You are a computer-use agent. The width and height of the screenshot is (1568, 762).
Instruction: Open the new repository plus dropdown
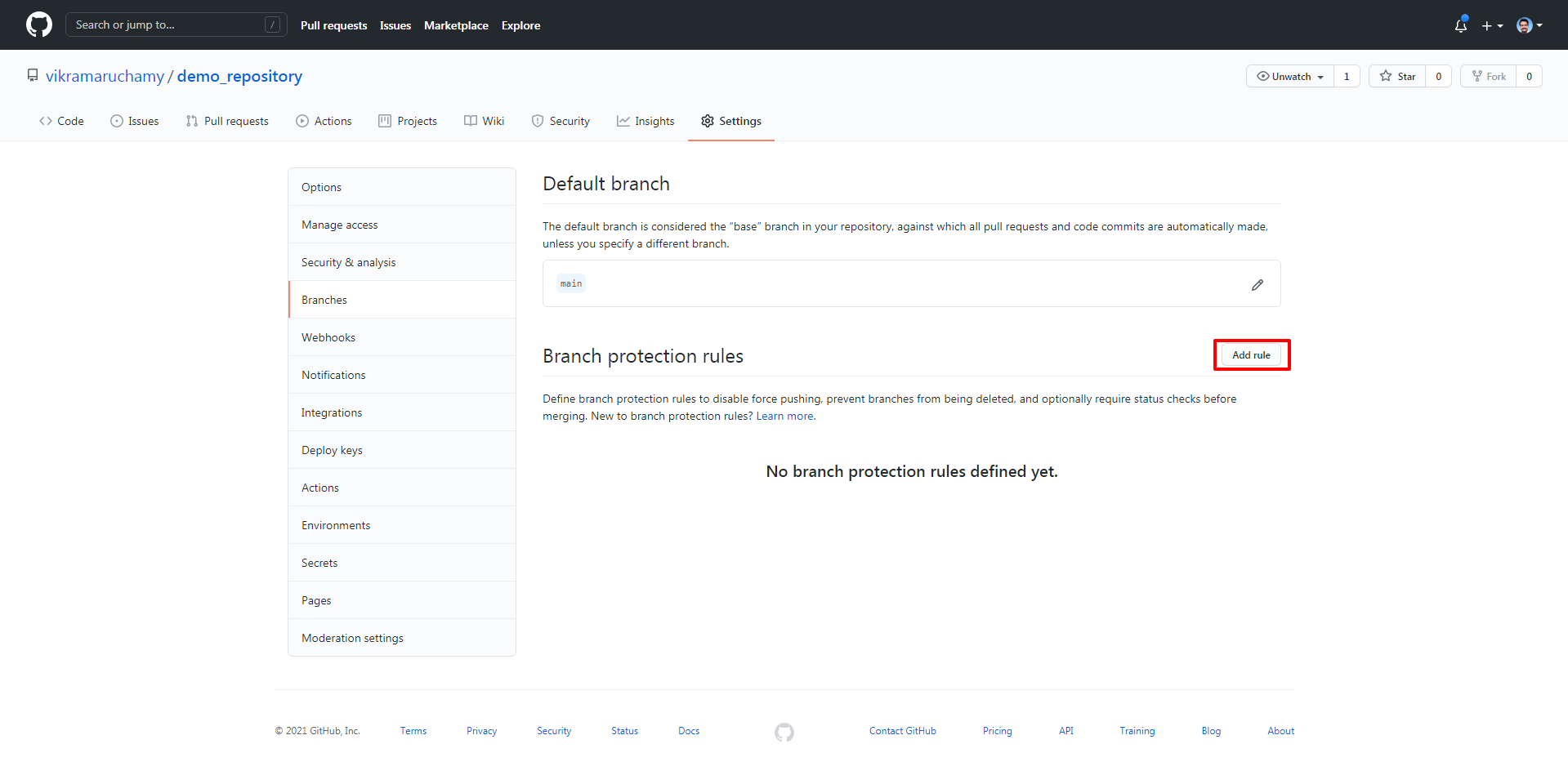coord(1492,25)
